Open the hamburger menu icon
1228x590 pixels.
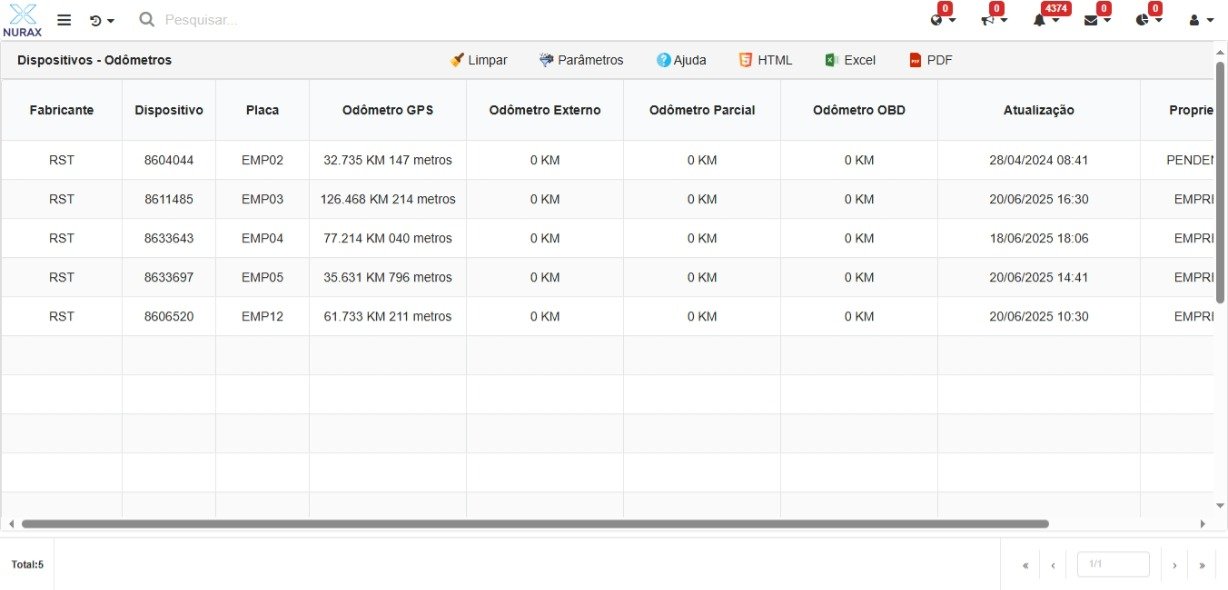coord(64,20)
